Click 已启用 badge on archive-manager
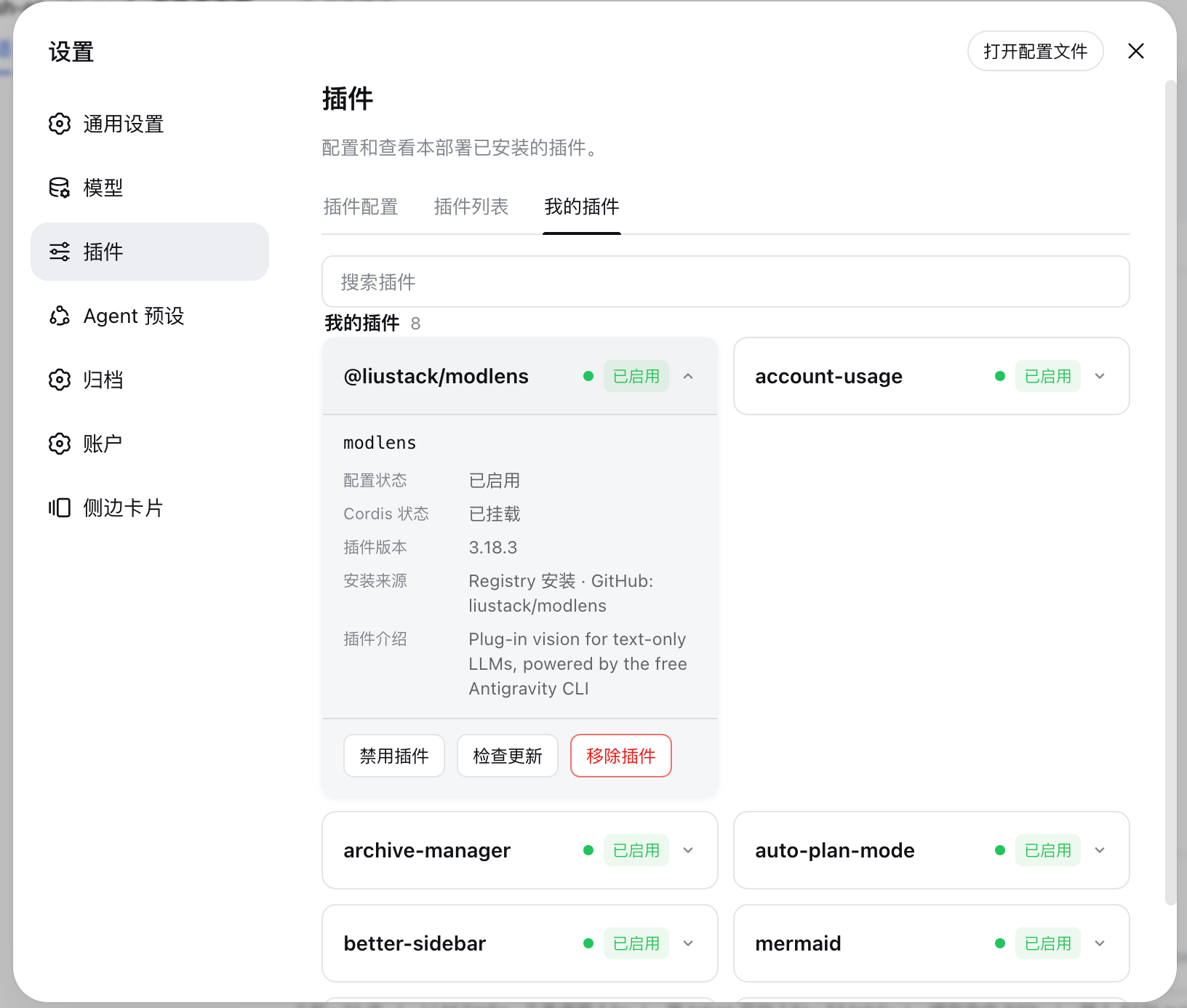This screenshot has height=1008, width=1187. click(x=636, y=850)
